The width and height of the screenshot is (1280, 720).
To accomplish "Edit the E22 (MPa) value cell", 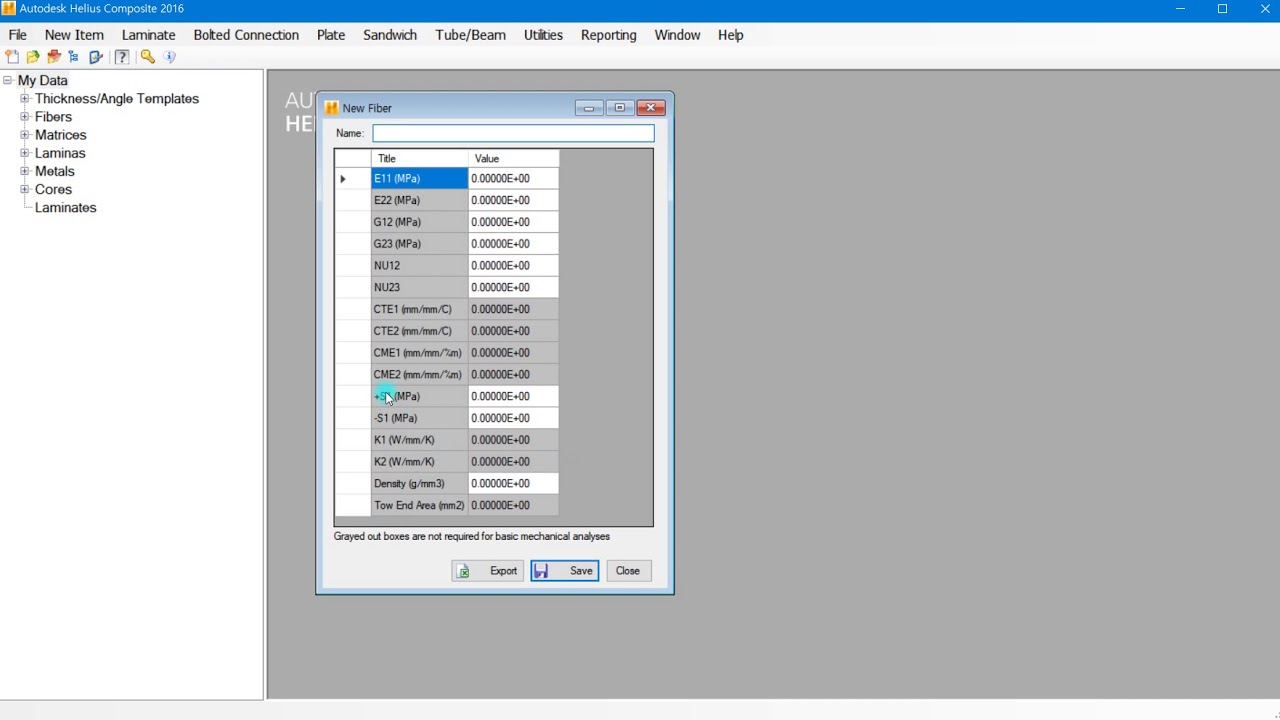I will [x=513, y=200].
